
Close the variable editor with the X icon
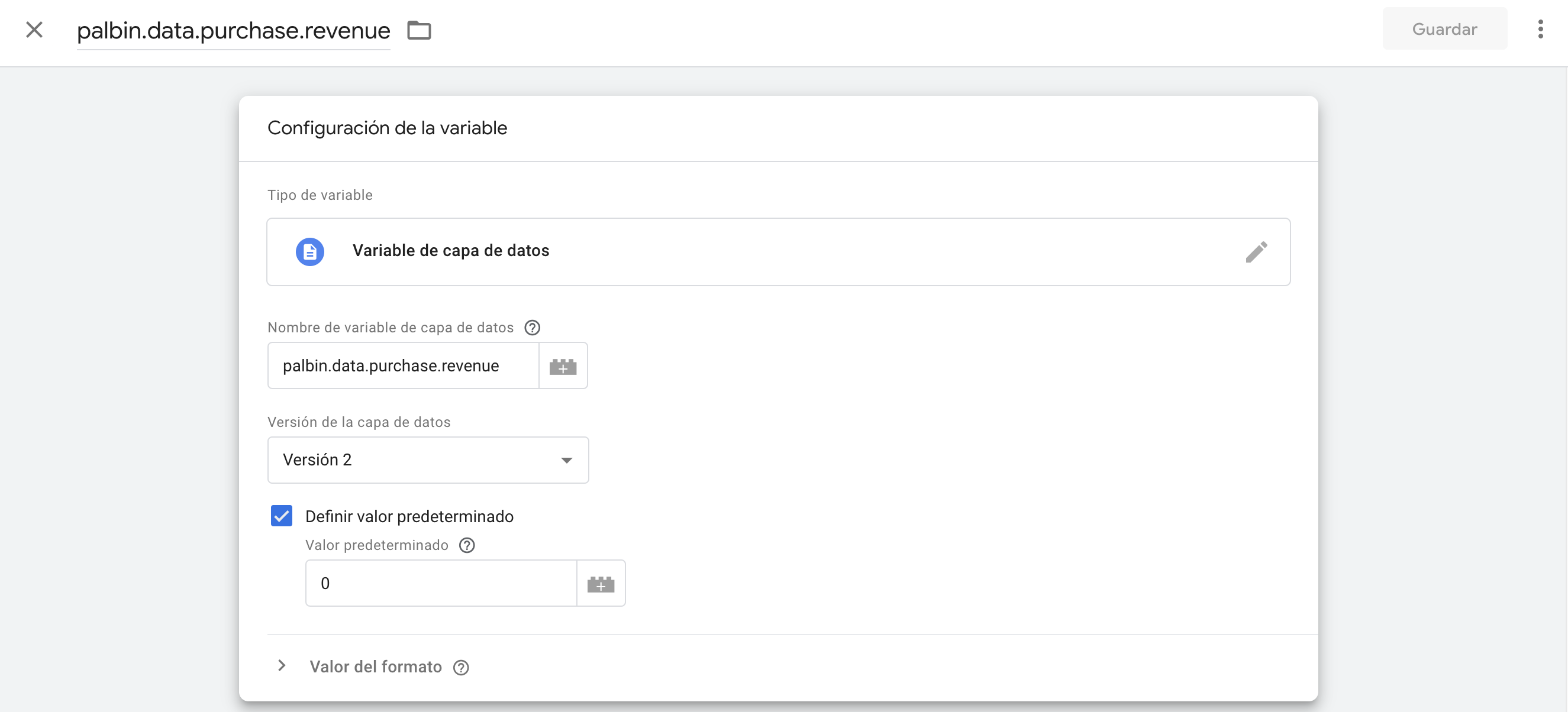(x=35, y=29)
